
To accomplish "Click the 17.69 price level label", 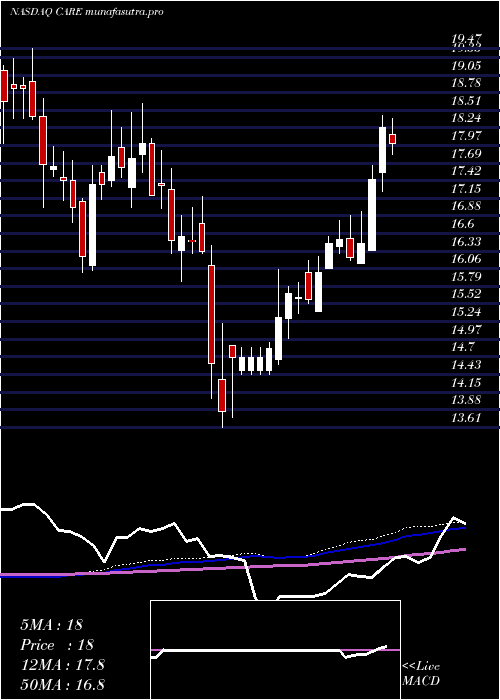I will (466, 154).
